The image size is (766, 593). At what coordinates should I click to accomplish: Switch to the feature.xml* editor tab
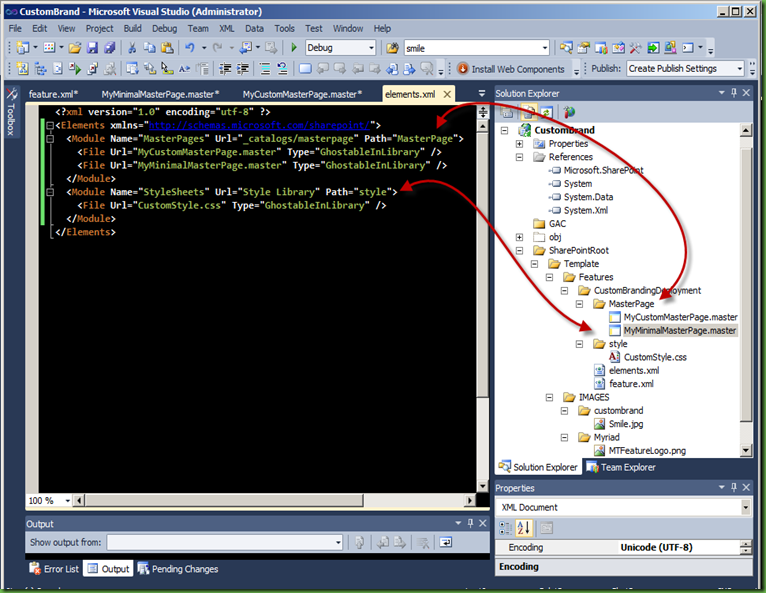53,94
